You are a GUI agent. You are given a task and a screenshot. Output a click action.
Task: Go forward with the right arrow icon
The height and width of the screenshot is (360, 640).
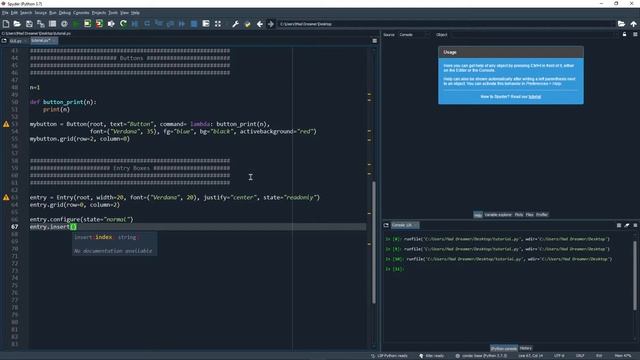(x=271, y=24)
